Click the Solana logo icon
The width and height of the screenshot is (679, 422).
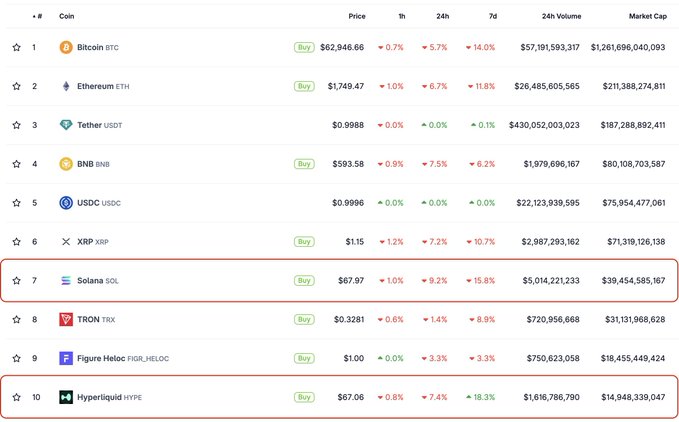[x=66, y=280]
